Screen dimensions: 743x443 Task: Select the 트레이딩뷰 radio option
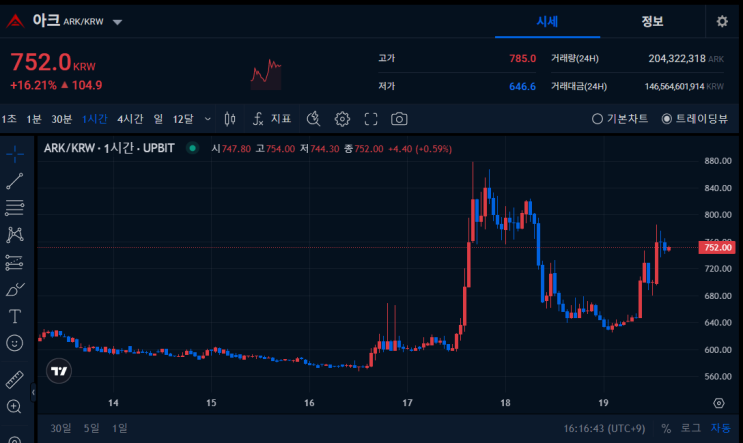tap(695, 119)
